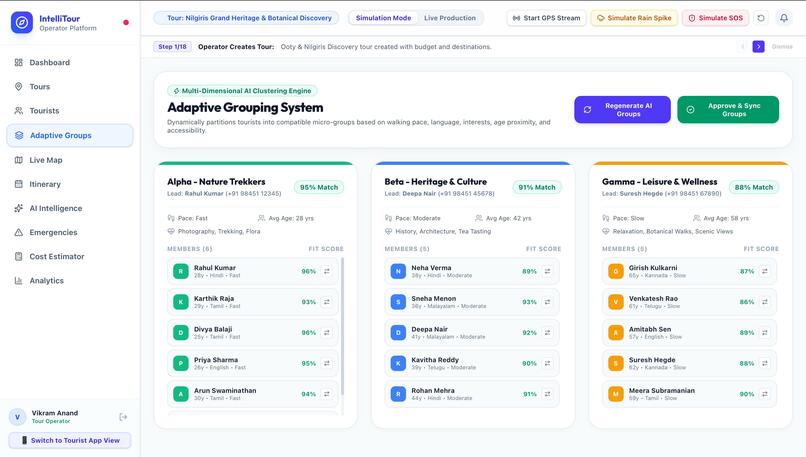The image size is (806, 457).
Task: Click the 95% Match badge on Alpha
Action: click(x=319, y=188)
